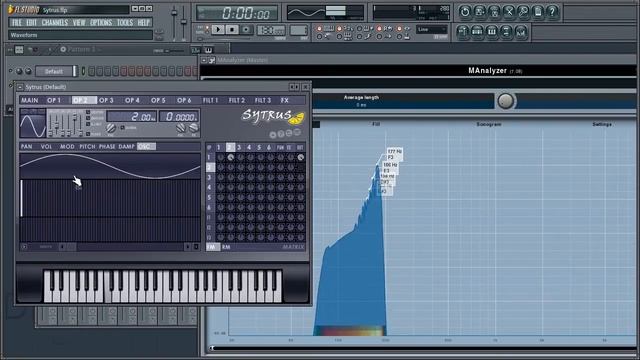This screenshot has width=640, height=360.
Task: Select the OP 6 operator tab
Action: [x=184, y=100]
